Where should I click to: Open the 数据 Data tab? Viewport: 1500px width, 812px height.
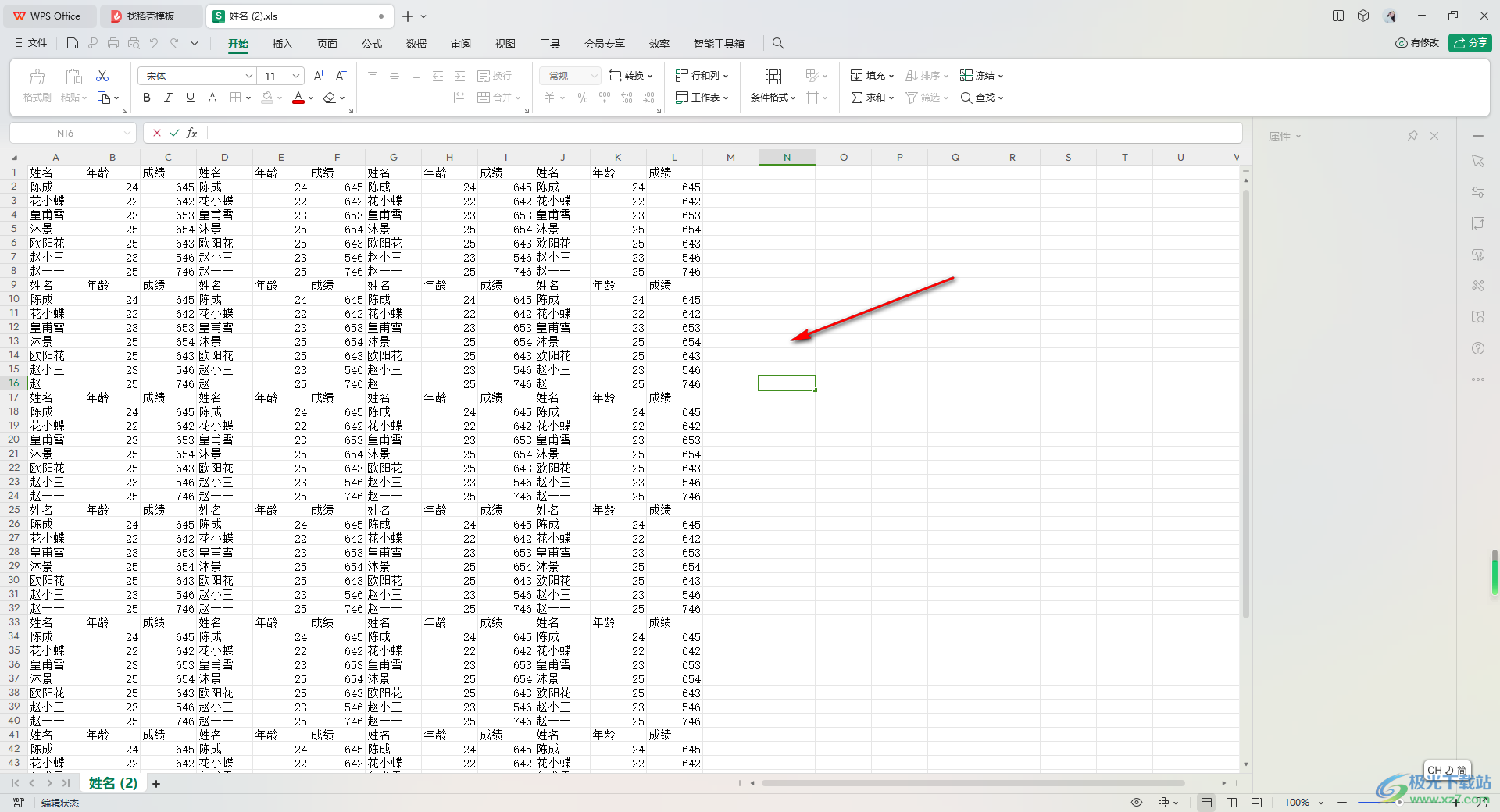coord(416,44)
